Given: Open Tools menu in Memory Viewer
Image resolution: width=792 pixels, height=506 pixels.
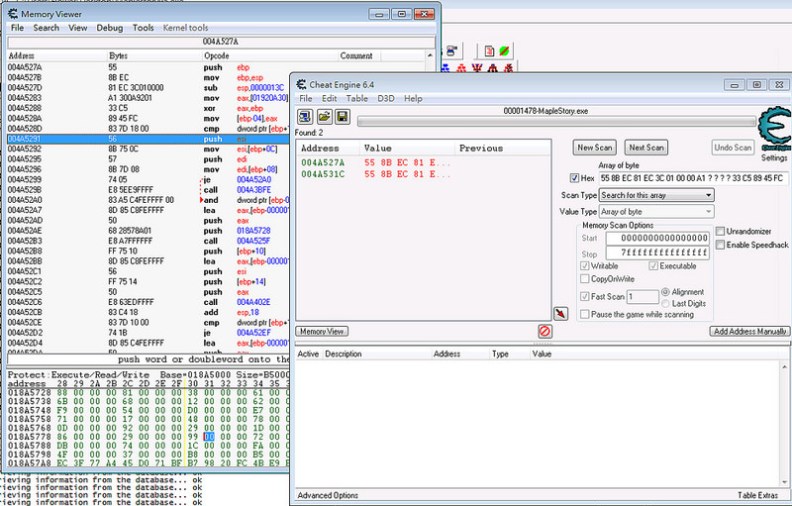Looking at the screenshot, I should [x=143, y=28].
